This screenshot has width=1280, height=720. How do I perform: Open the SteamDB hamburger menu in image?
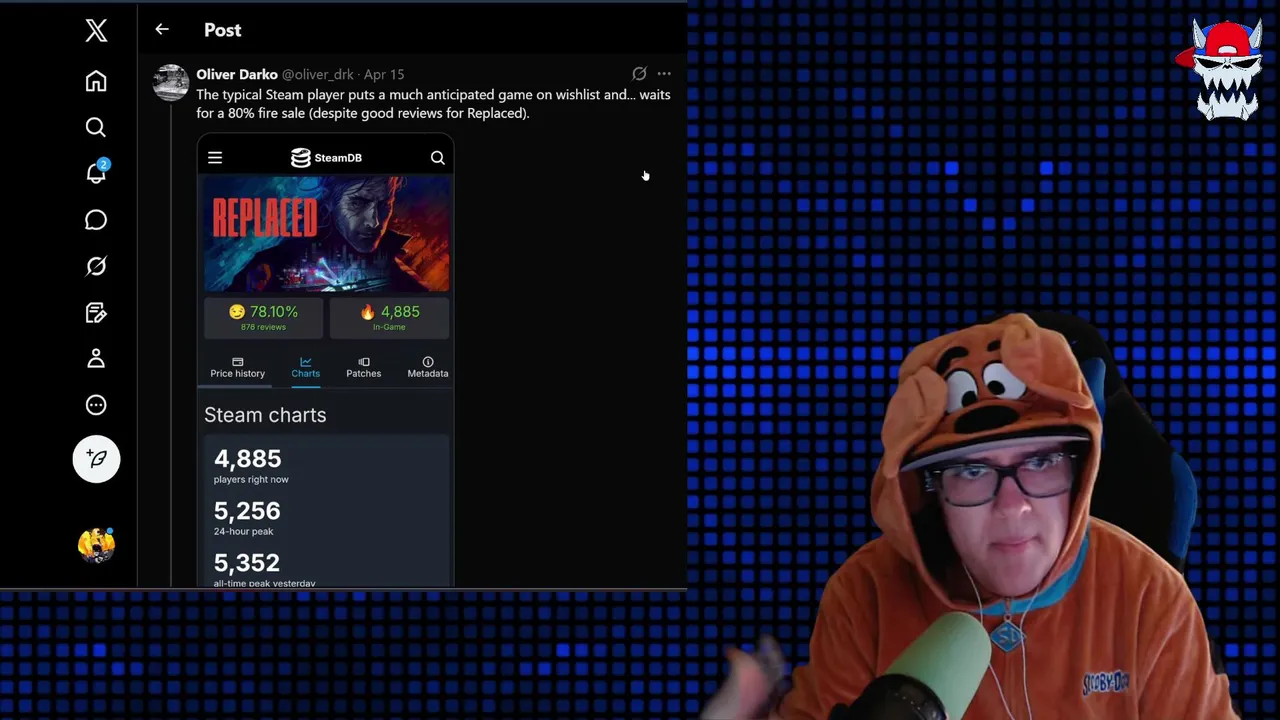point(215,157)
